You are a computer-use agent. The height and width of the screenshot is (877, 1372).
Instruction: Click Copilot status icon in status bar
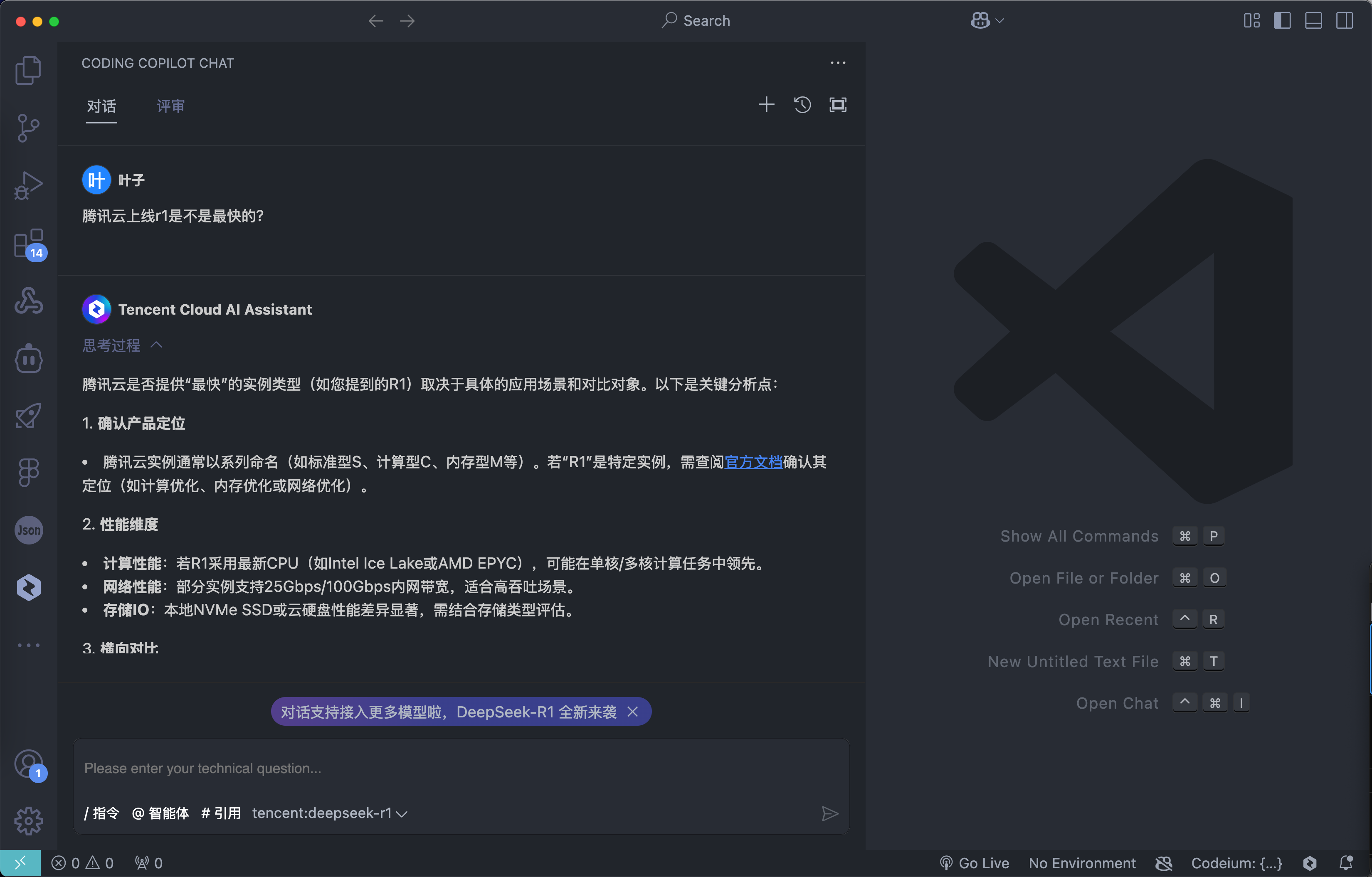[x=1163, y=863]
